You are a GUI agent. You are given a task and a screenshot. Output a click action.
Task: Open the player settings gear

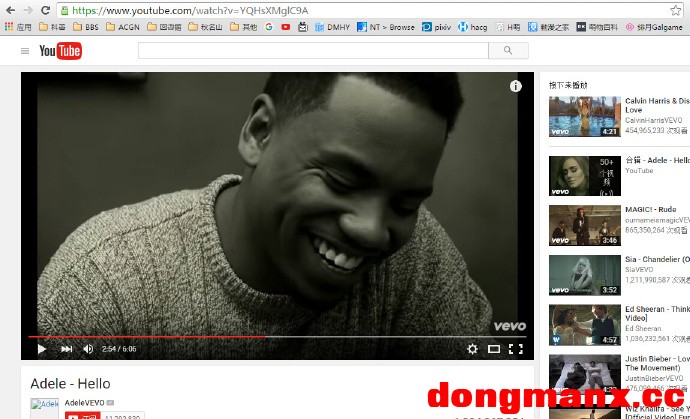(472, 349)
